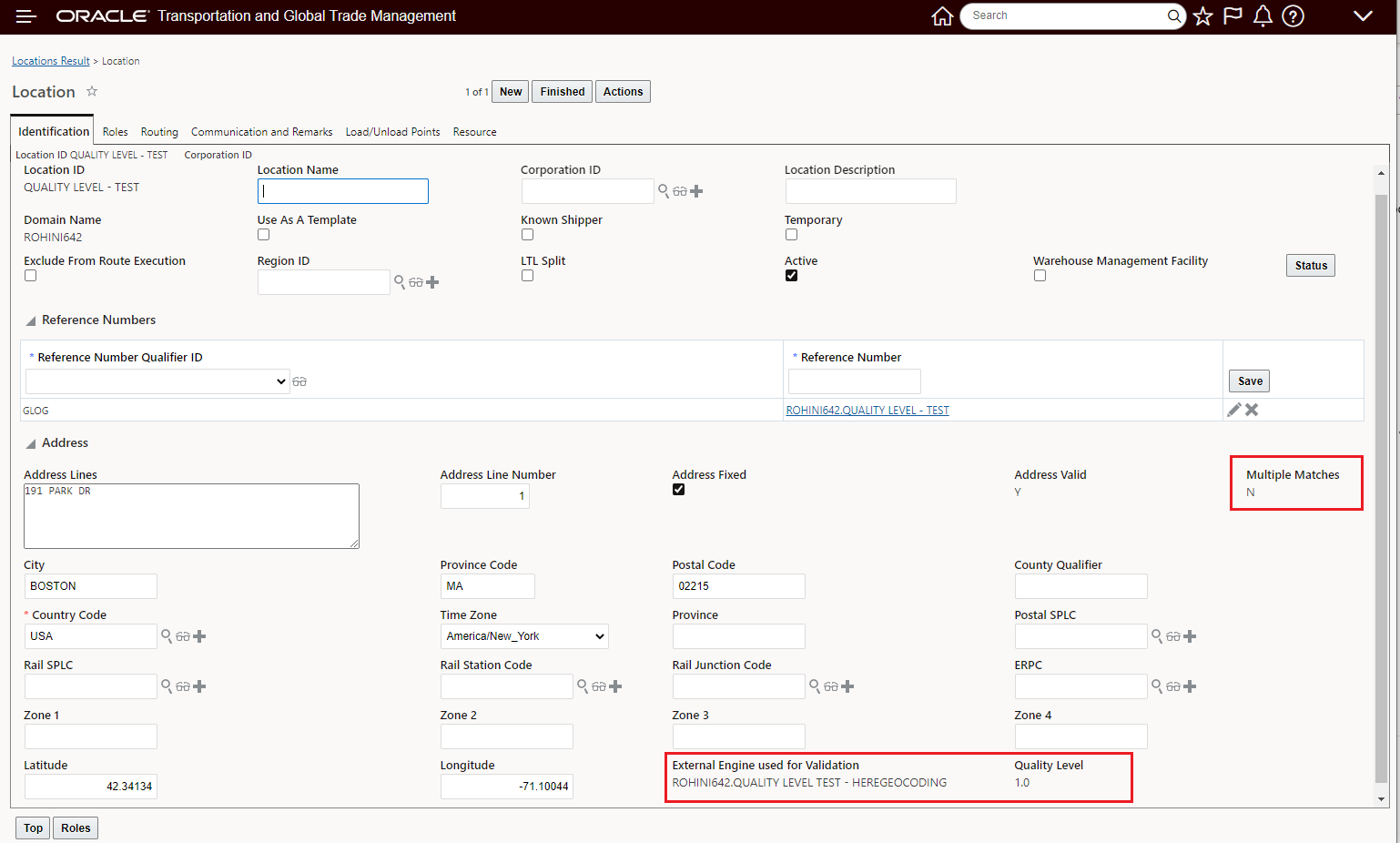
Task: Toggle the Active checkbox
Action: tap(791, 276)
